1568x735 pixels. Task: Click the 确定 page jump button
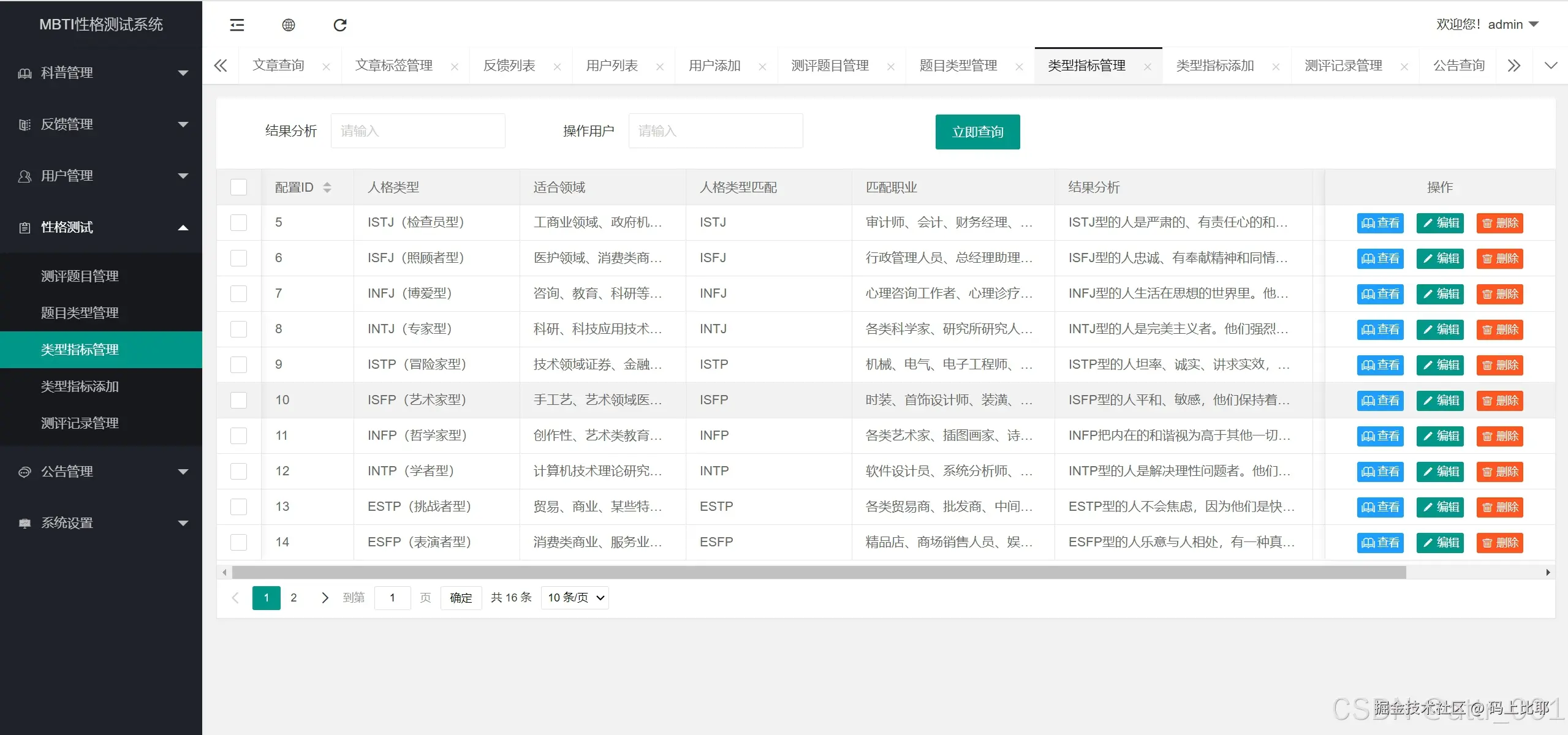pyautogui.click(x=461, y=598)
